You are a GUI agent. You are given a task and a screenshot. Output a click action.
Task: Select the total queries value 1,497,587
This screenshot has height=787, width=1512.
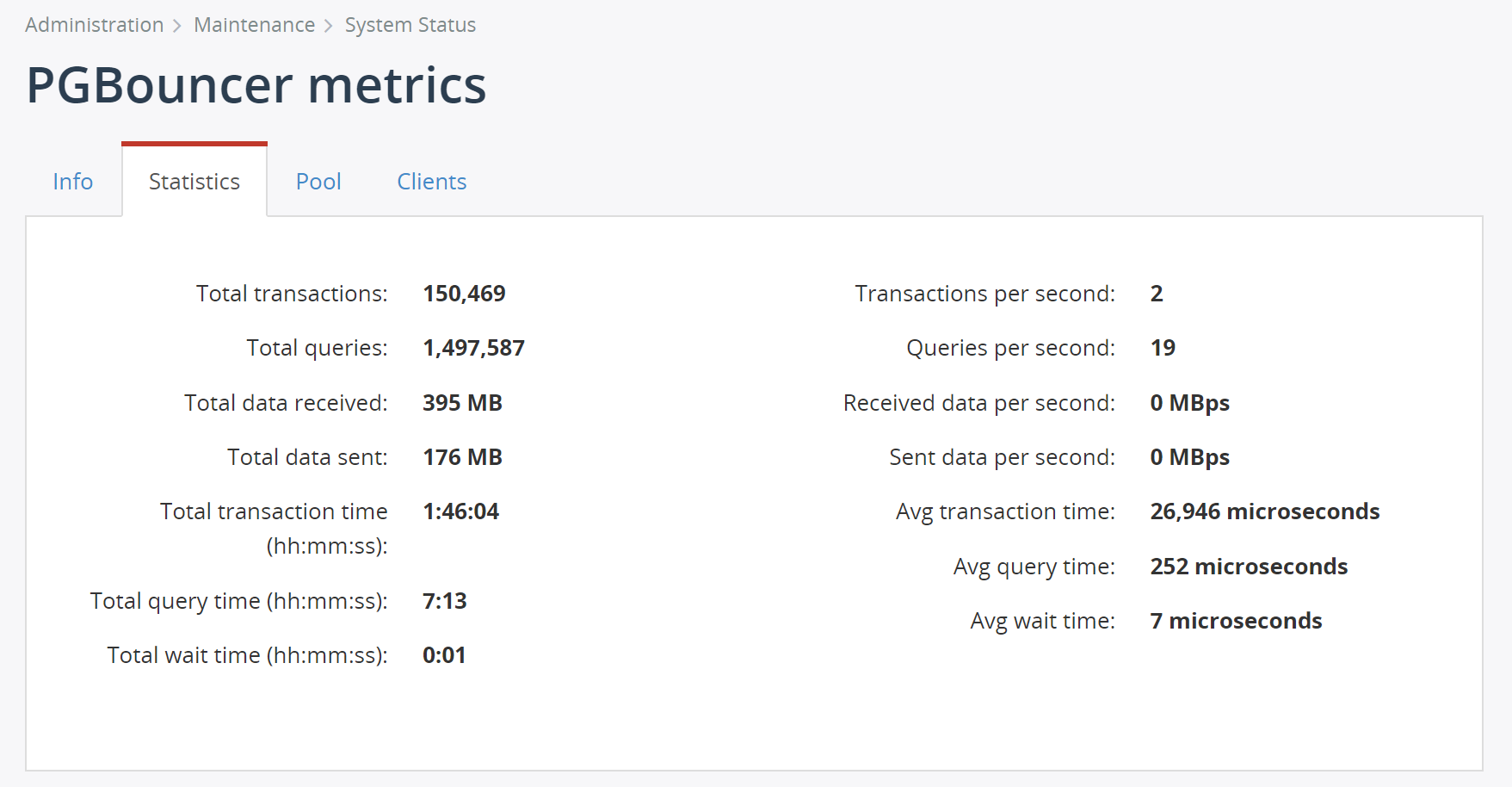coord(474,348)
